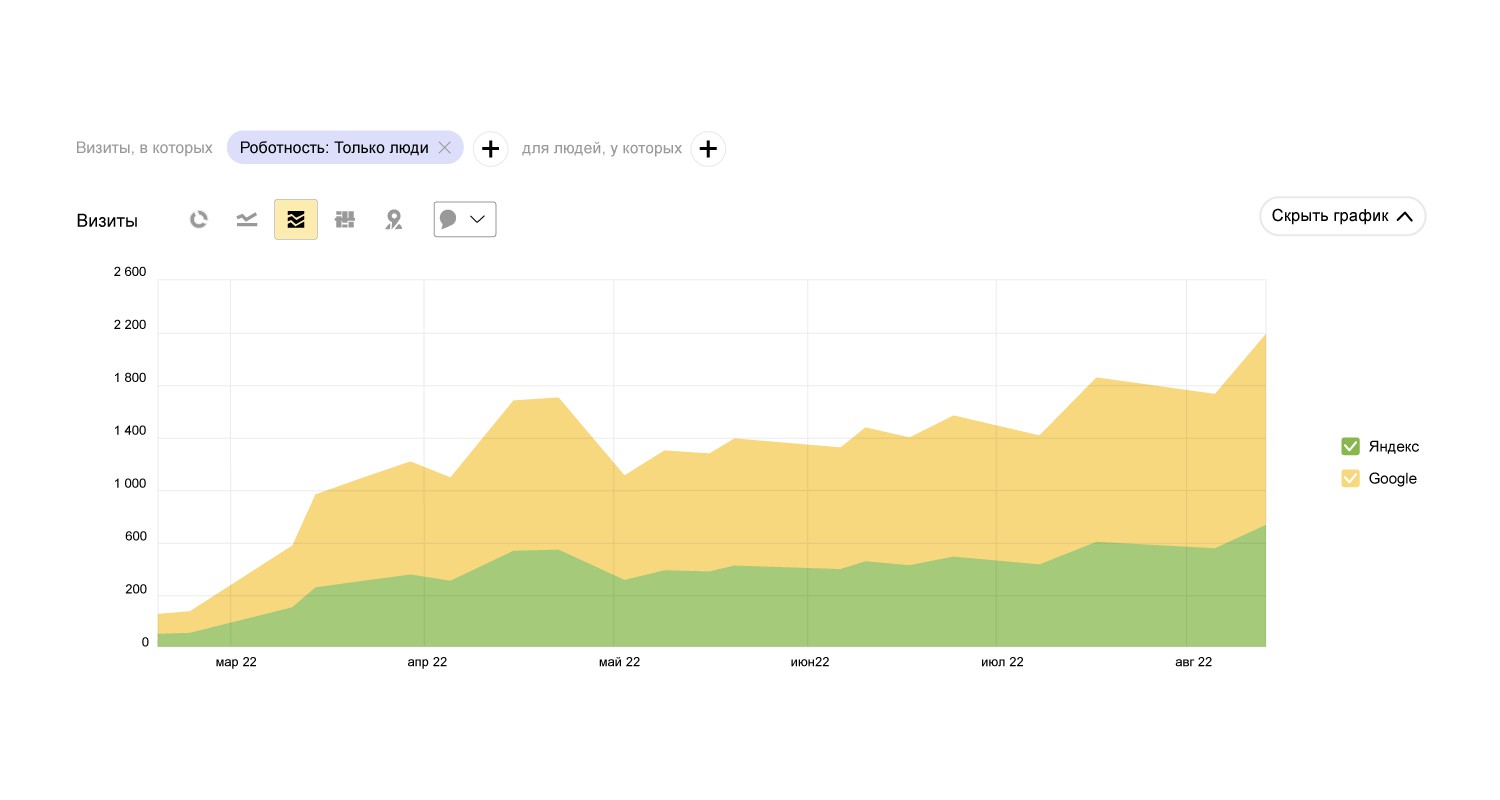Add a condition after 'для людей, у которых'
This screenshot has height=800, width=1500.
click(x=708, y=149)
